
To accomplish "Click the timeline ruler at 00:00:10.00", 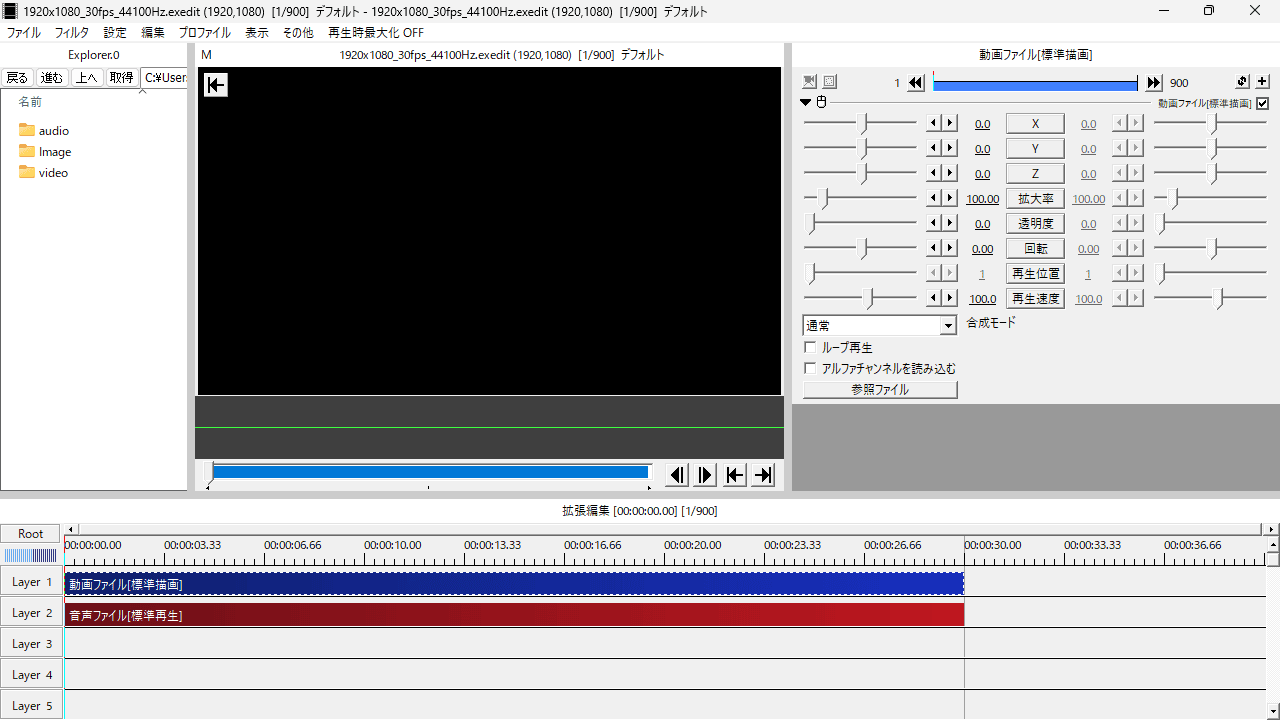I will (392, 546).
